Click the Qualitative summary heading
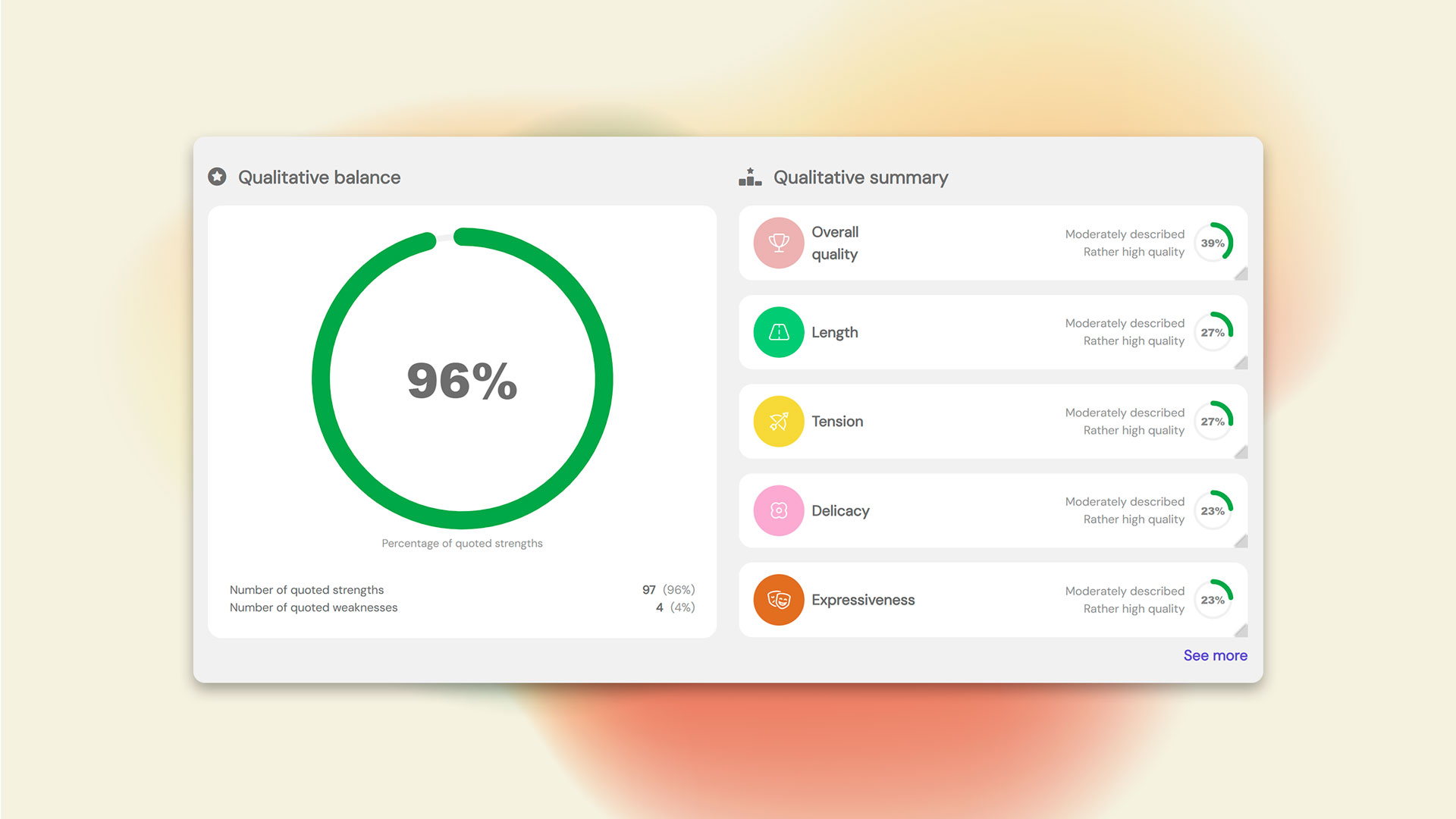 point(861,177)
